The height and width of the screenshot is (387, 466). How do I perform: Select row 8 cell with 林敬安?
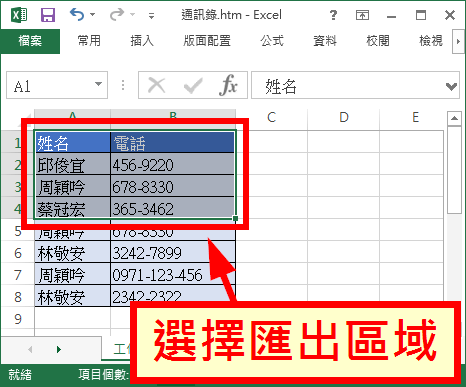pyautogui.click(x=73, y=297)
